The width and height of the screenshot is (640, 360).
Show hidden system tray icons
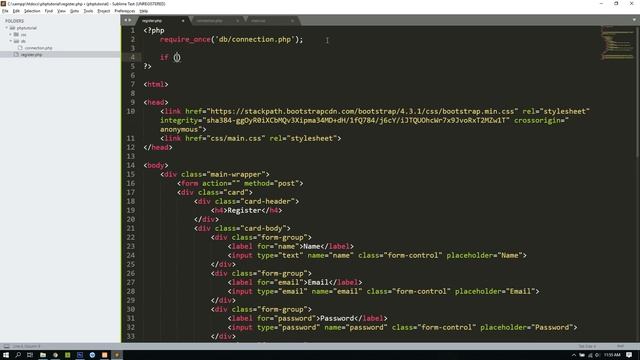[x=573, y=355]
